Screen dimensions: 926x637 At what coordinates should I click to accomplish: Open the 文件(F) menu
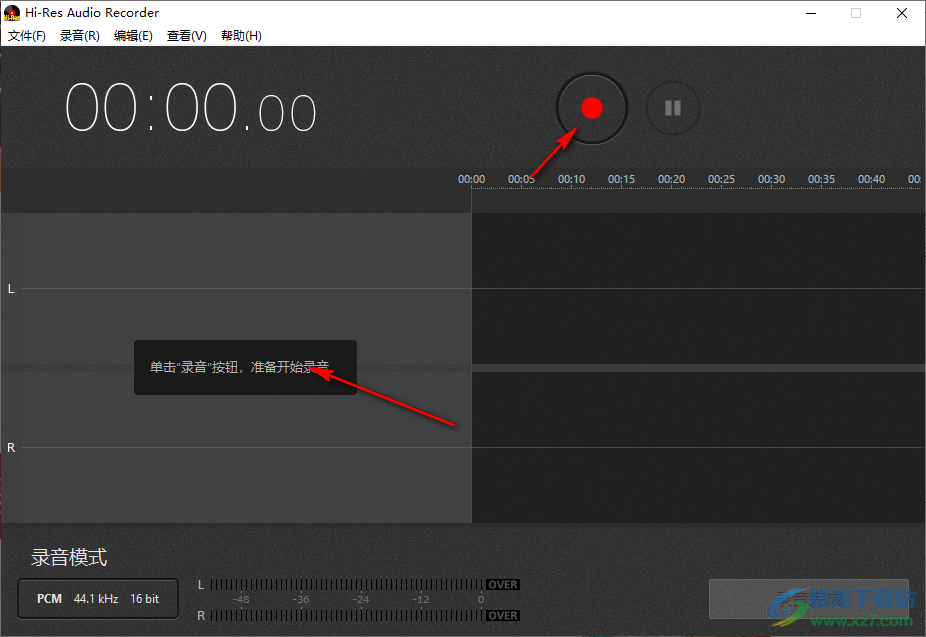[x=26, y=35]
